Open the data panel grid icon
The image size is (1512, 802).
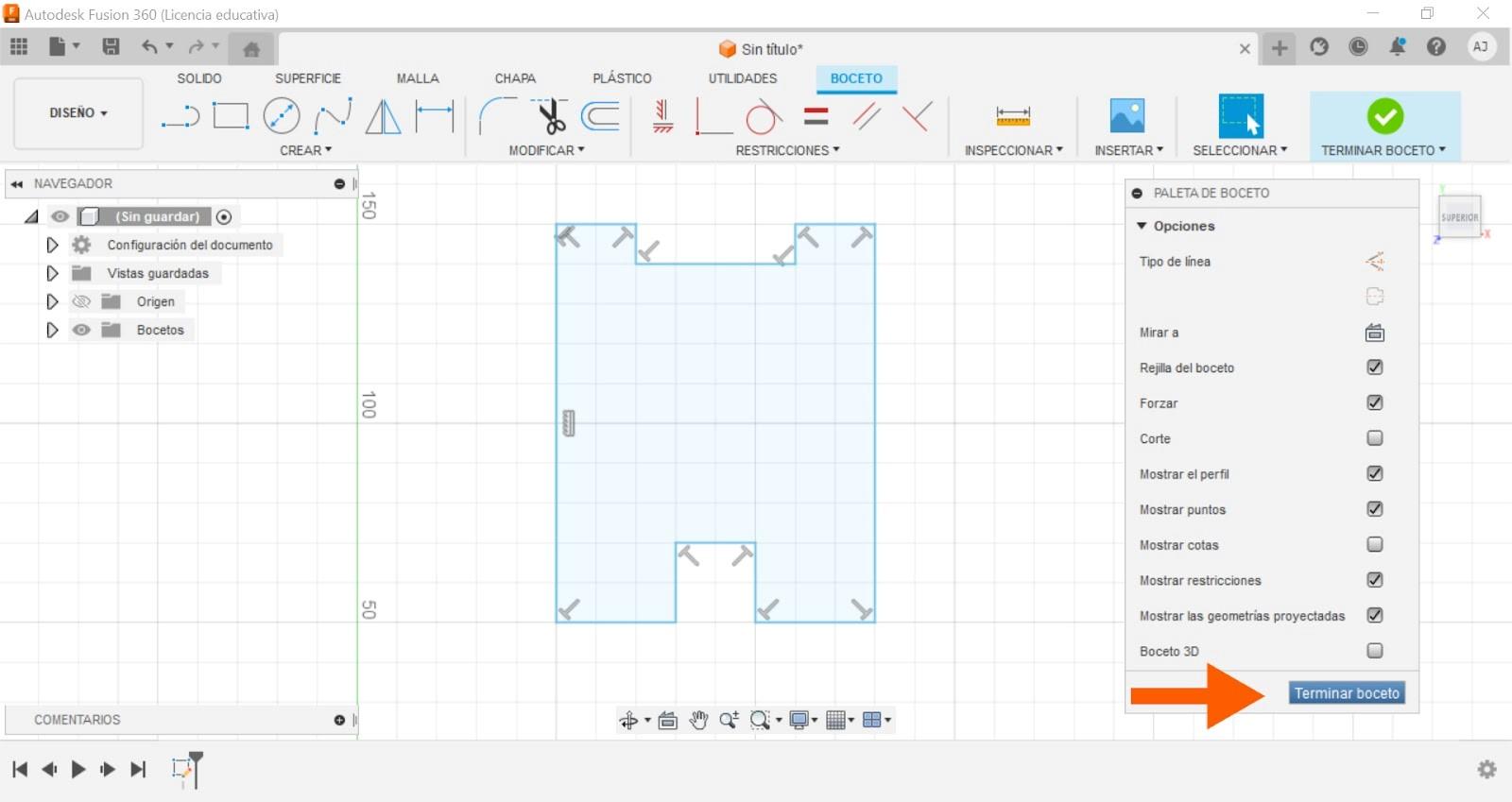(19, 46)
